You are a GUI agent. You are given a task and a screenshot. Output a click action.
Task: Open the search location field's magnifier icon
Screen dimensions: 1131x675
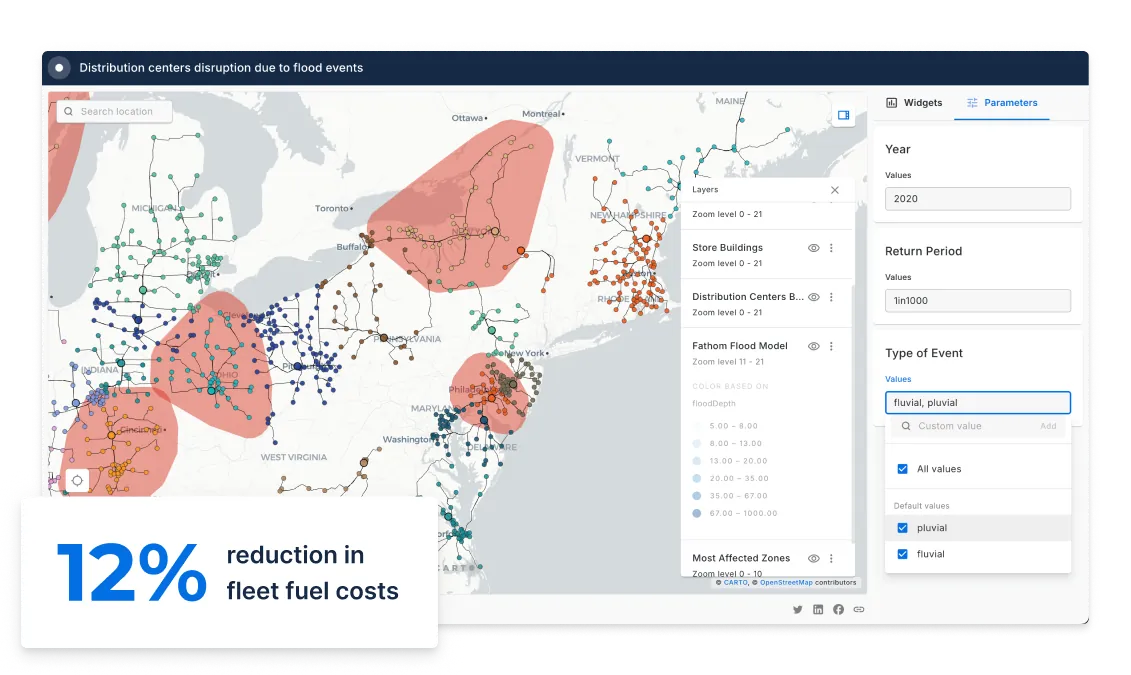[x=67, y=111]
